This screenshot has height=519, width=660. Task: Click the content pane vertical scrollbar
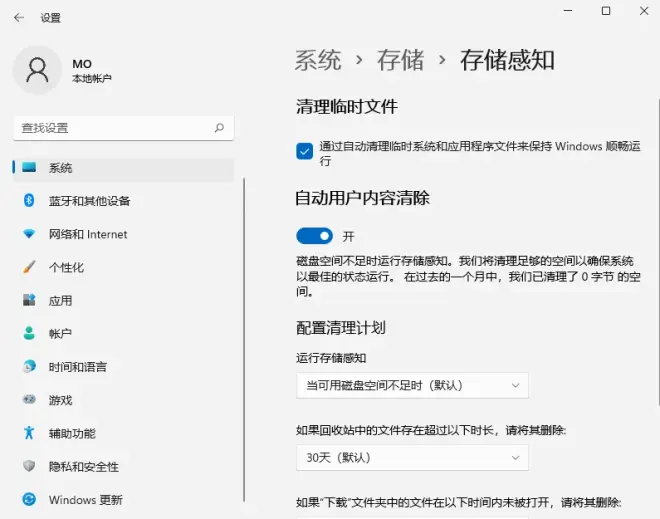658,252
